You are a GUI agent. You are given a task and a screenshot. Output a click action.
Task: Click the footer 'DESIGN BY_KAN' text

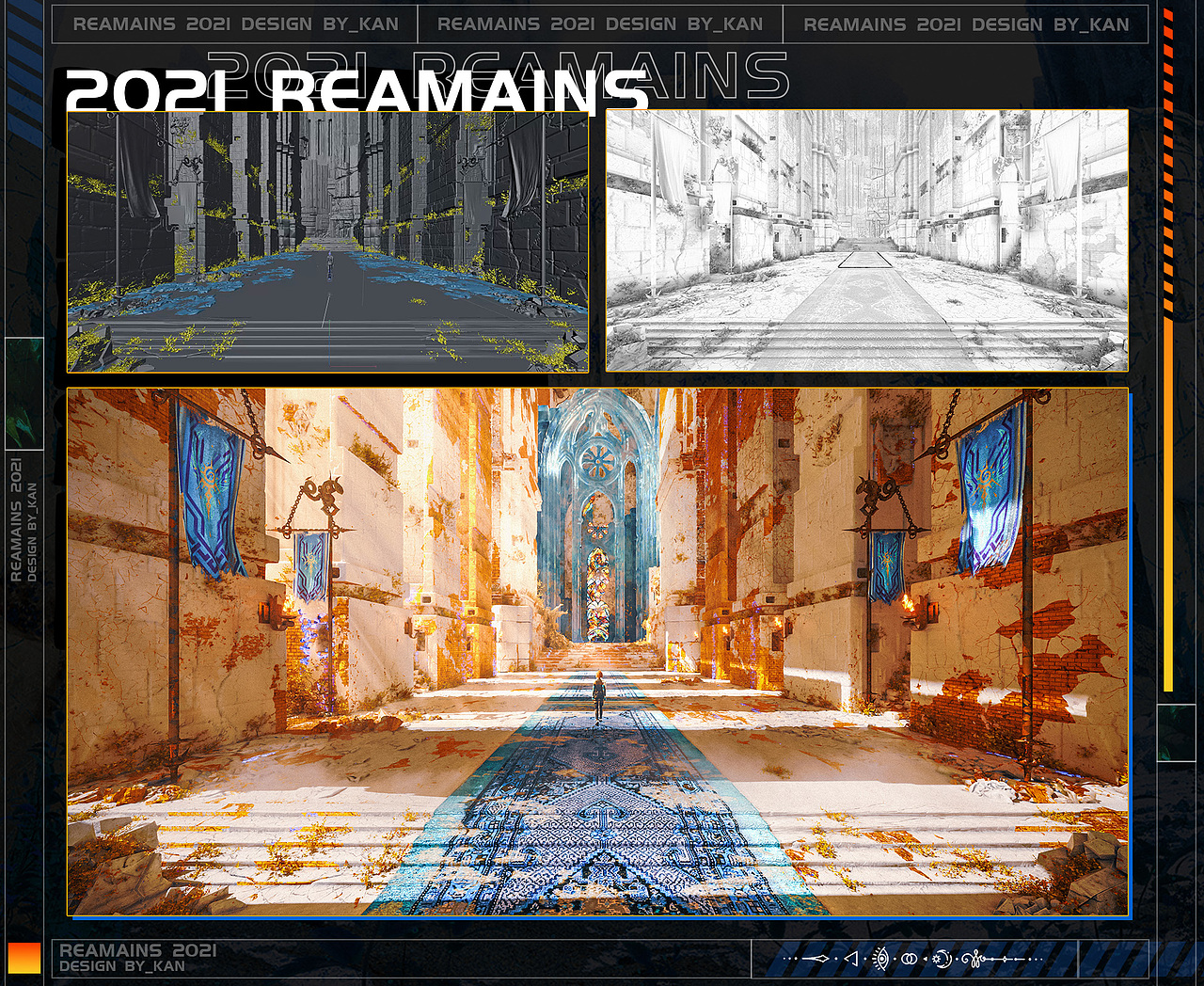tap(122, 966)
